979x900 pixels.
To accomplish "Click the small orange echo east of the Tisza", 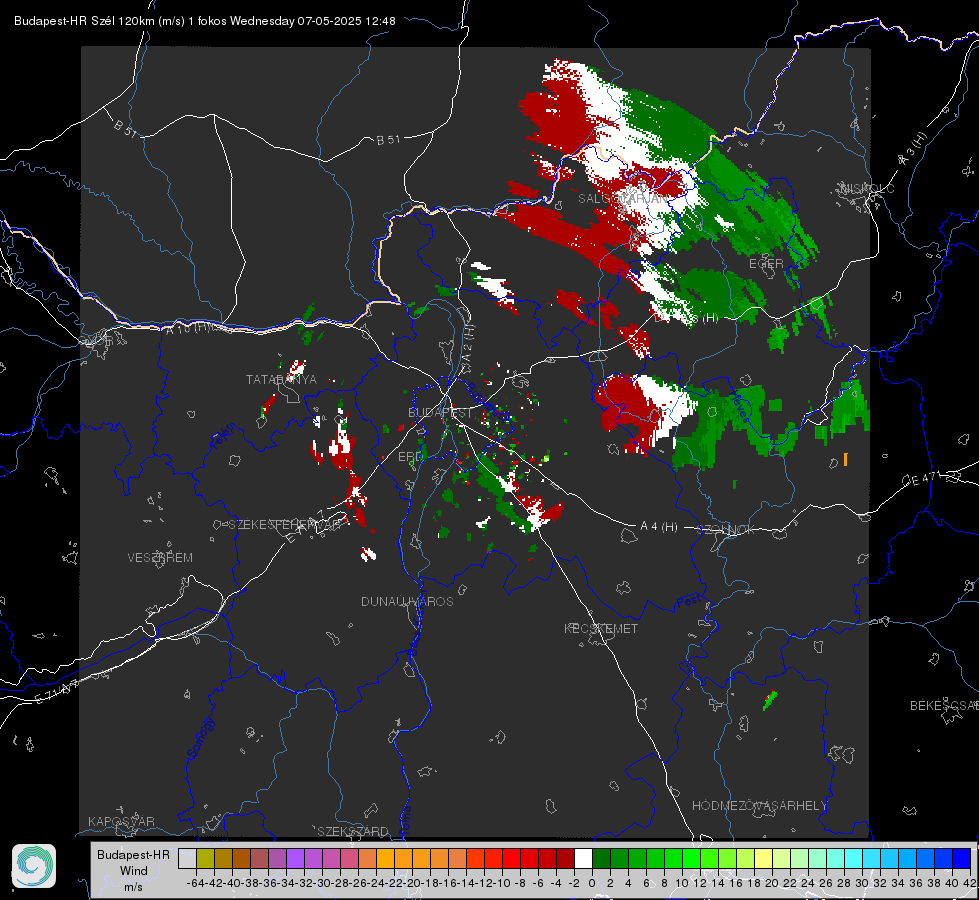I will pos(845,460).
